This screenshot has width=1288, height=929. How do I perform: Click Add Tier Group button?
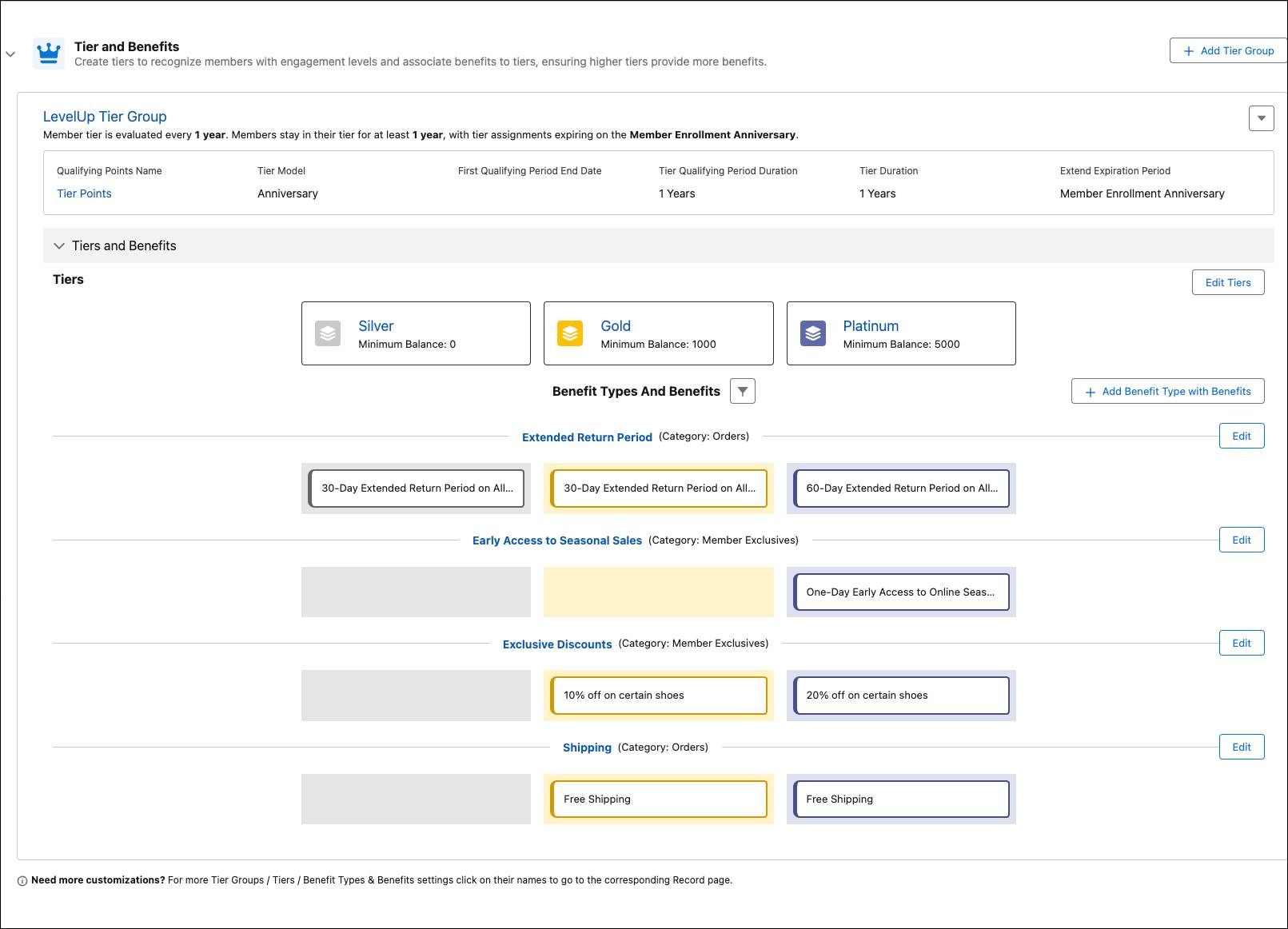(1229, 50)
